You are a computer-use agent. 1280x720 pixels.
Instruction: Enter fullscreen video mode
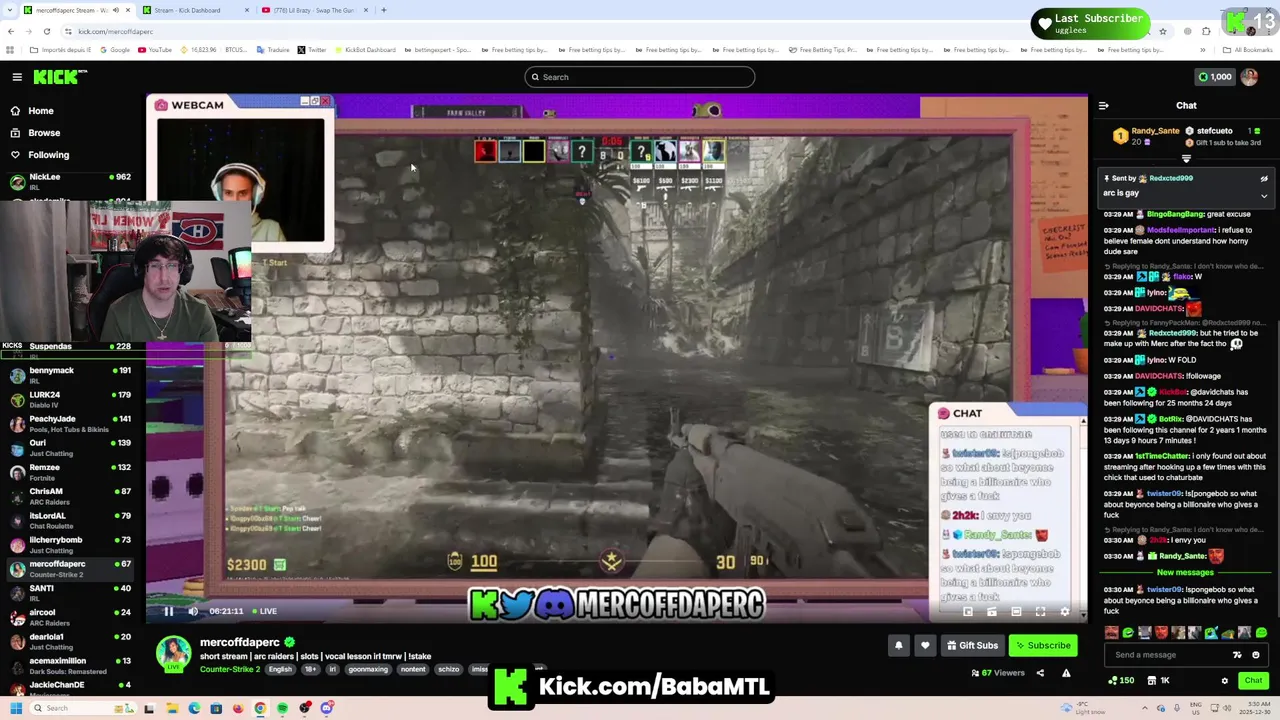[1040, 612]
